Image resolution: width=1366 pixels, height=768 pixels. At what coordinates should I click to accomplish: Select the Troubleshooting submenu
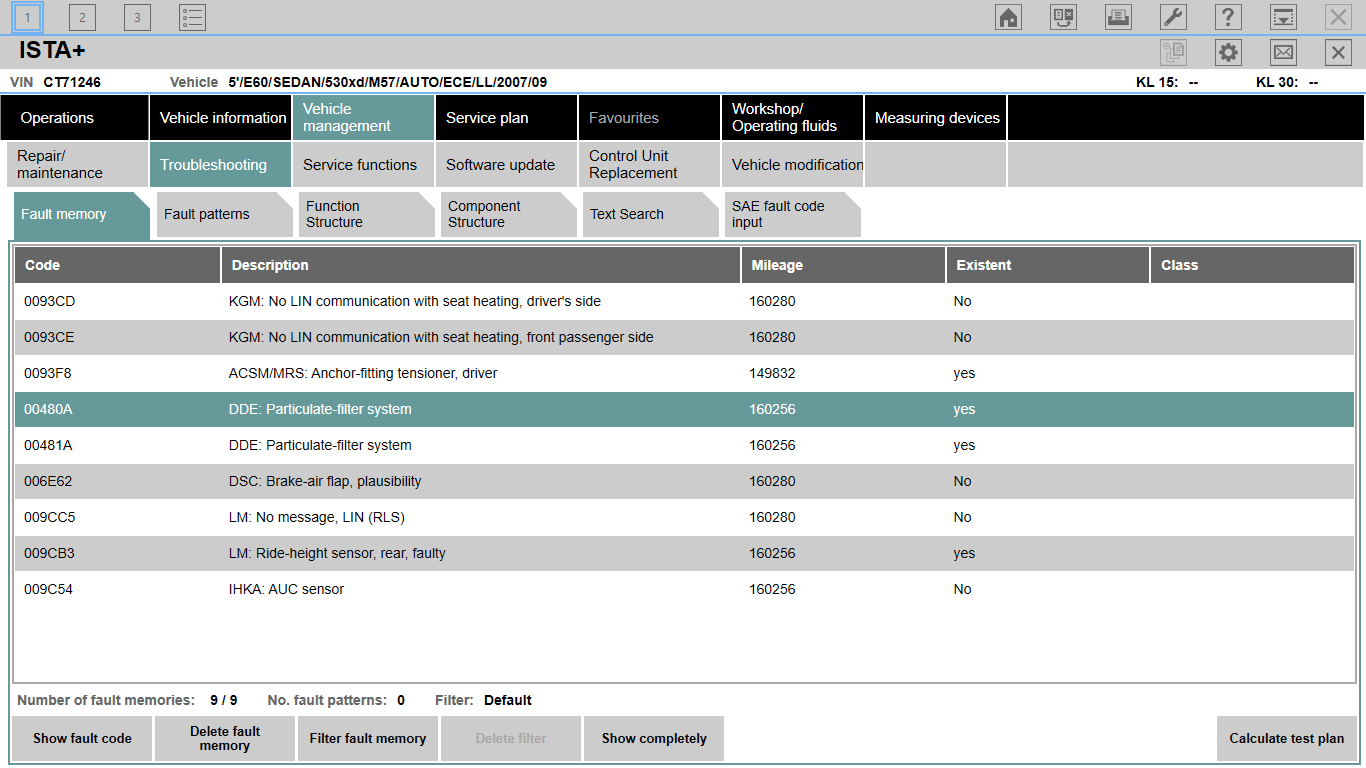pos(220,164)
